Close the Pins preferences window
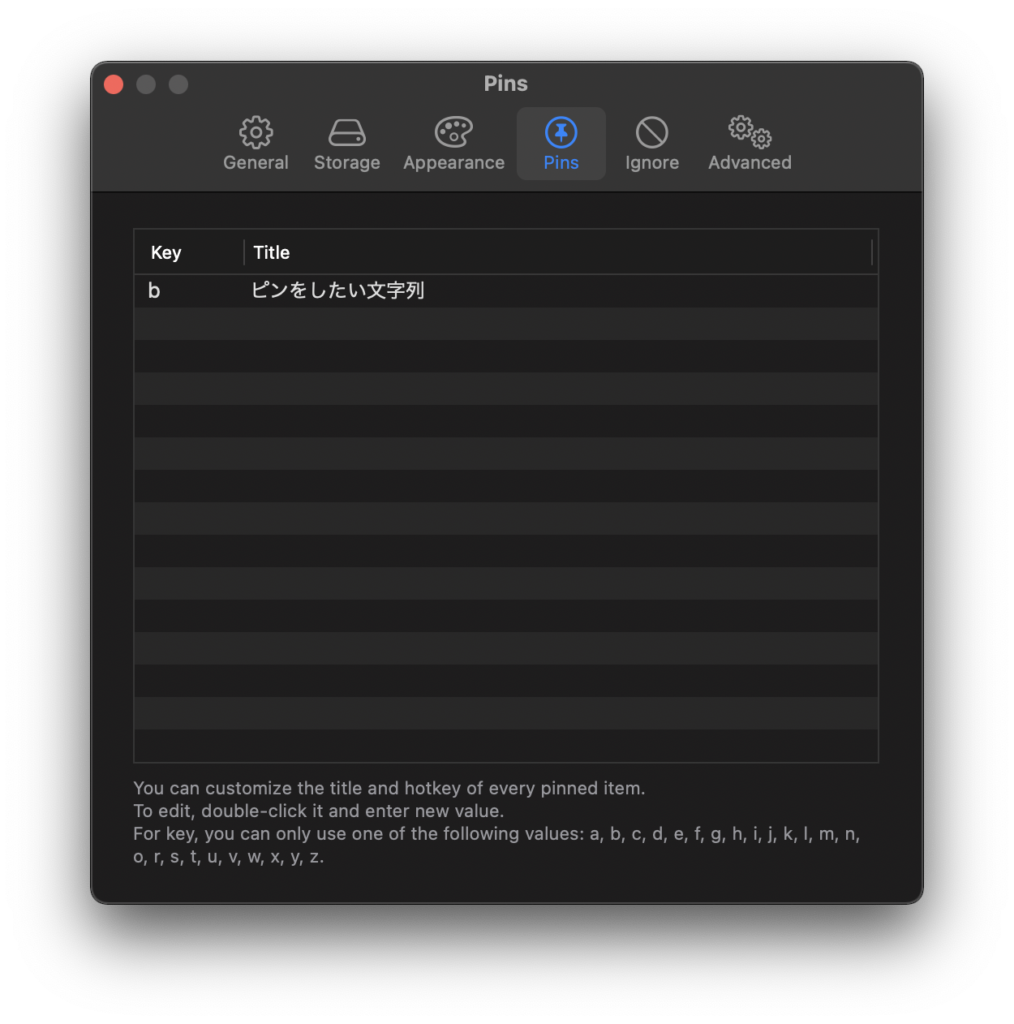This screenshot has height=1024, width=1014. tap(114, 85)
